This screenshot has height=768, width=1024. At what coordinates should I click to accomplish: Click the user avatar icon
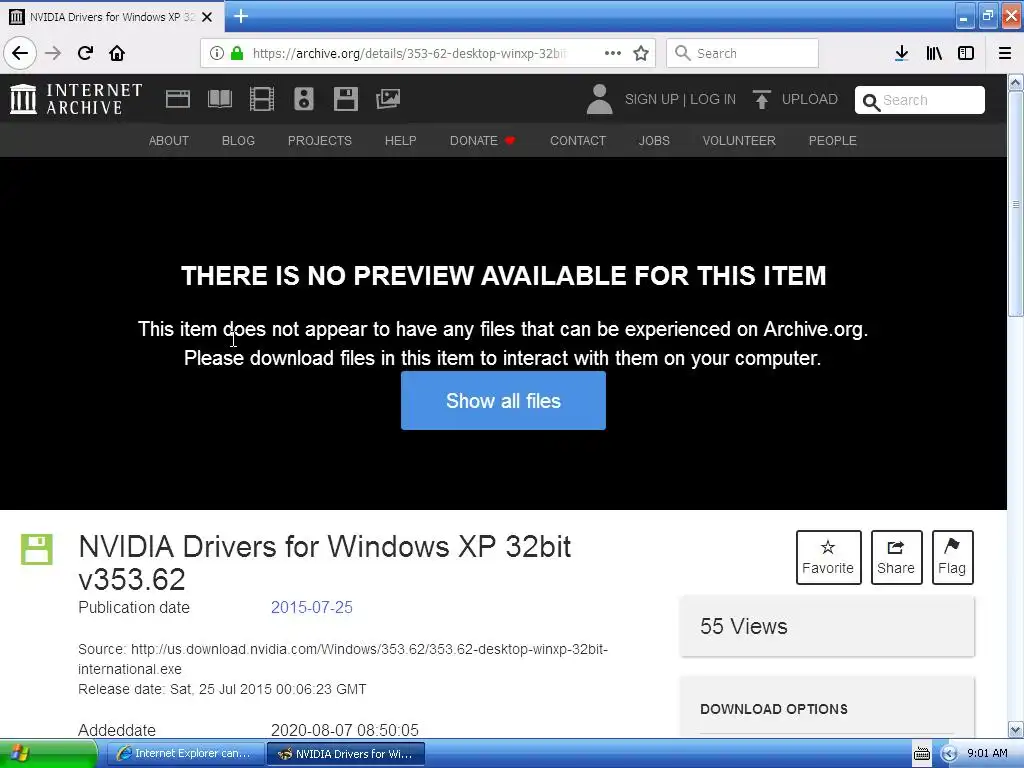click(x=599, y=99)
